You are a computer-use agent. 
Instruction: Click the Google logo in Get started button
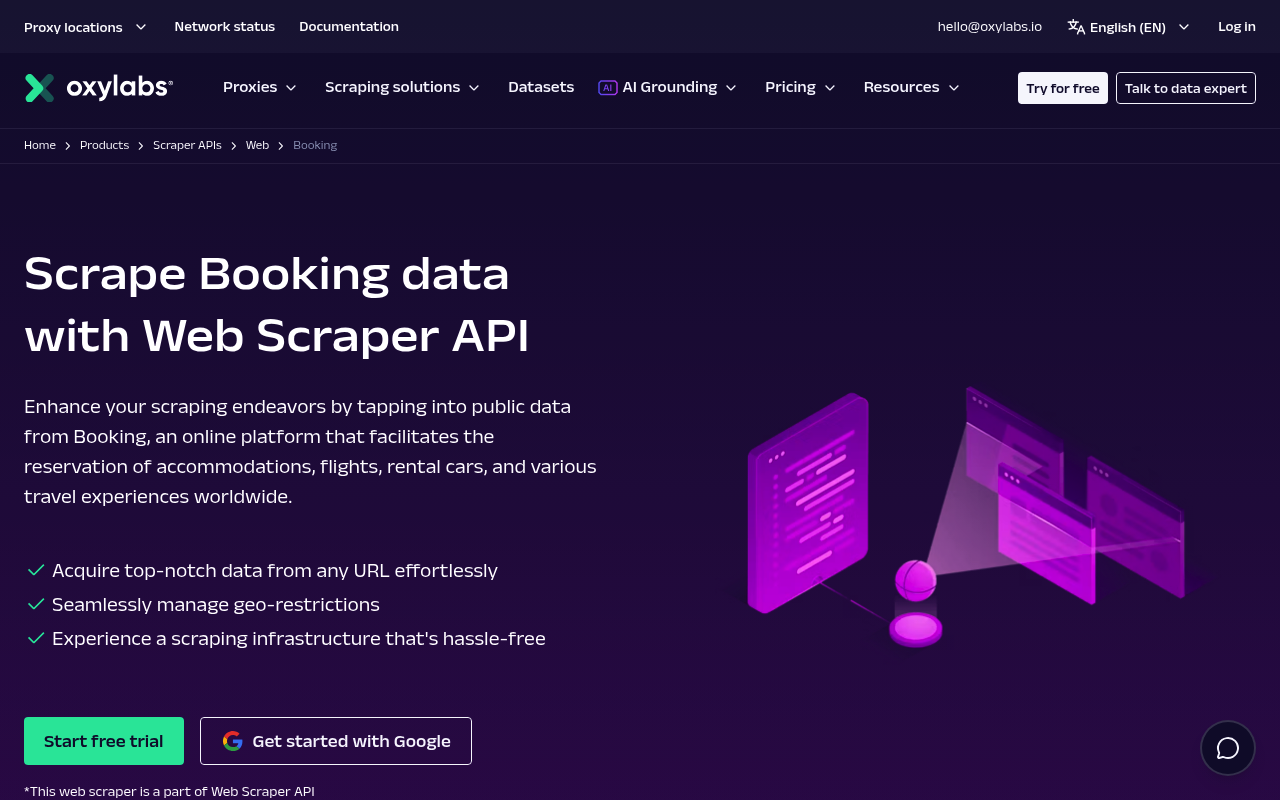point(233,741)
